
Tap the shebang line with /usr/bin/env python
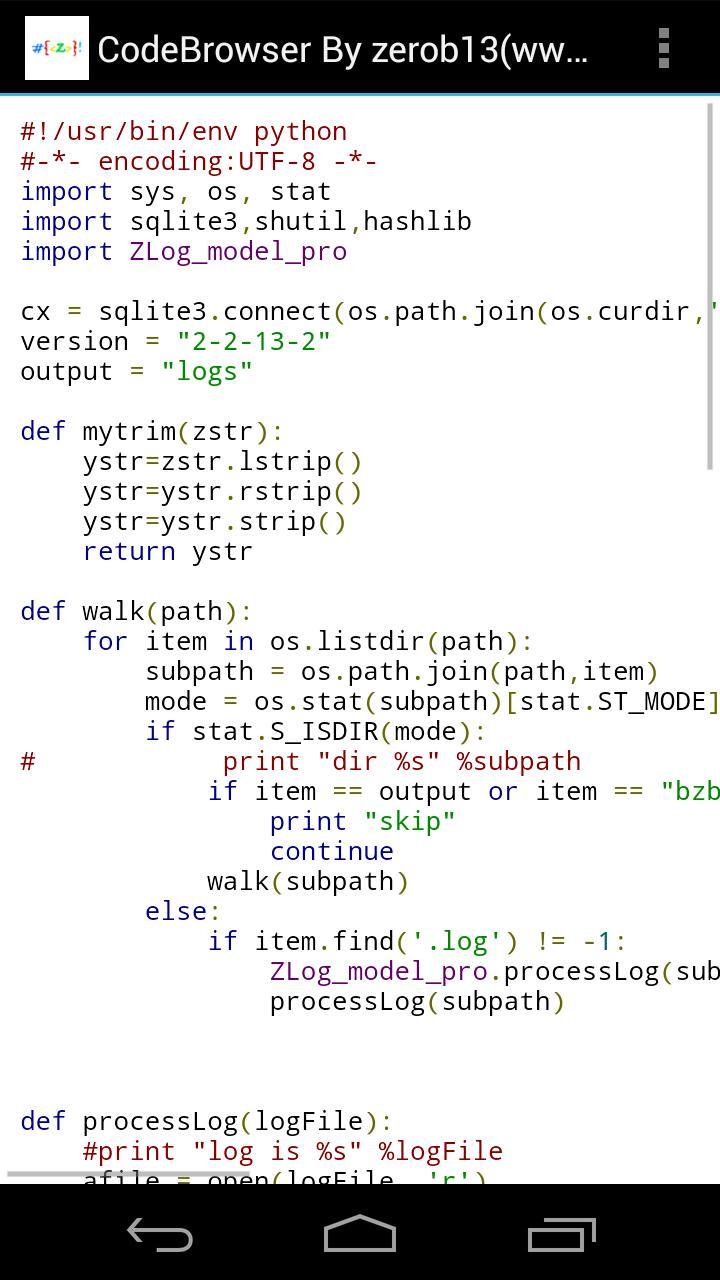pos(184,131)
